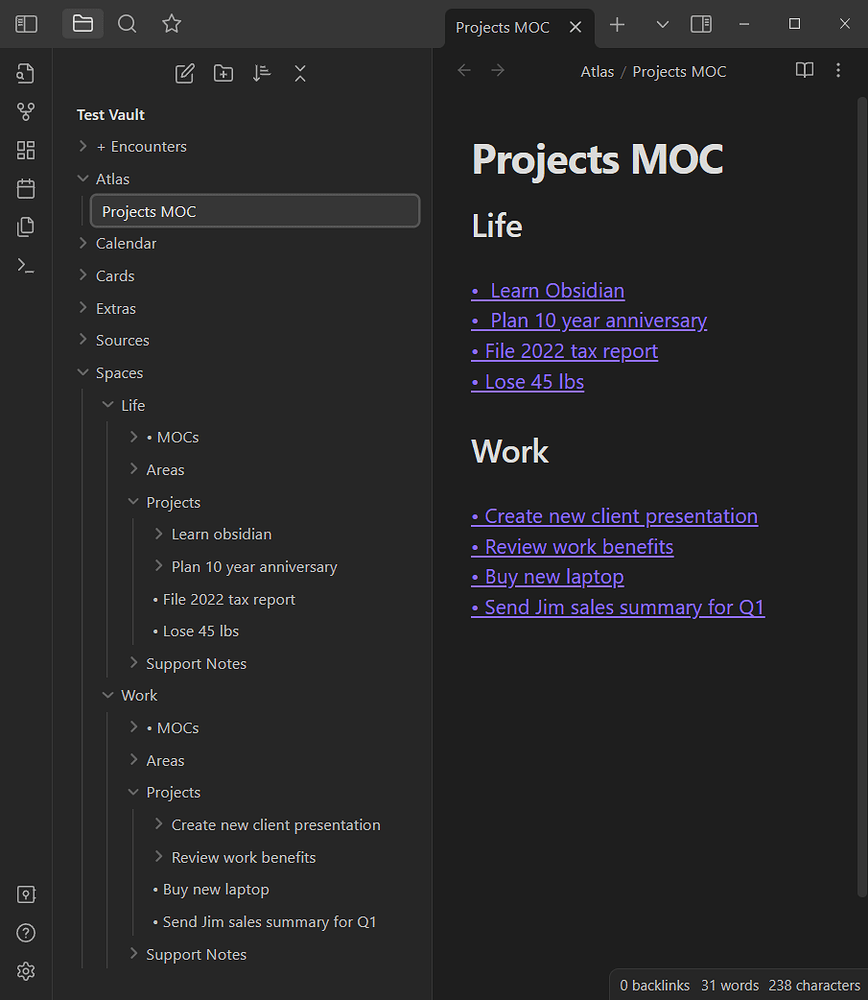Follow the Lose 45 lbs link
This screenshot has width=868, height=1000.
(528, 382)
